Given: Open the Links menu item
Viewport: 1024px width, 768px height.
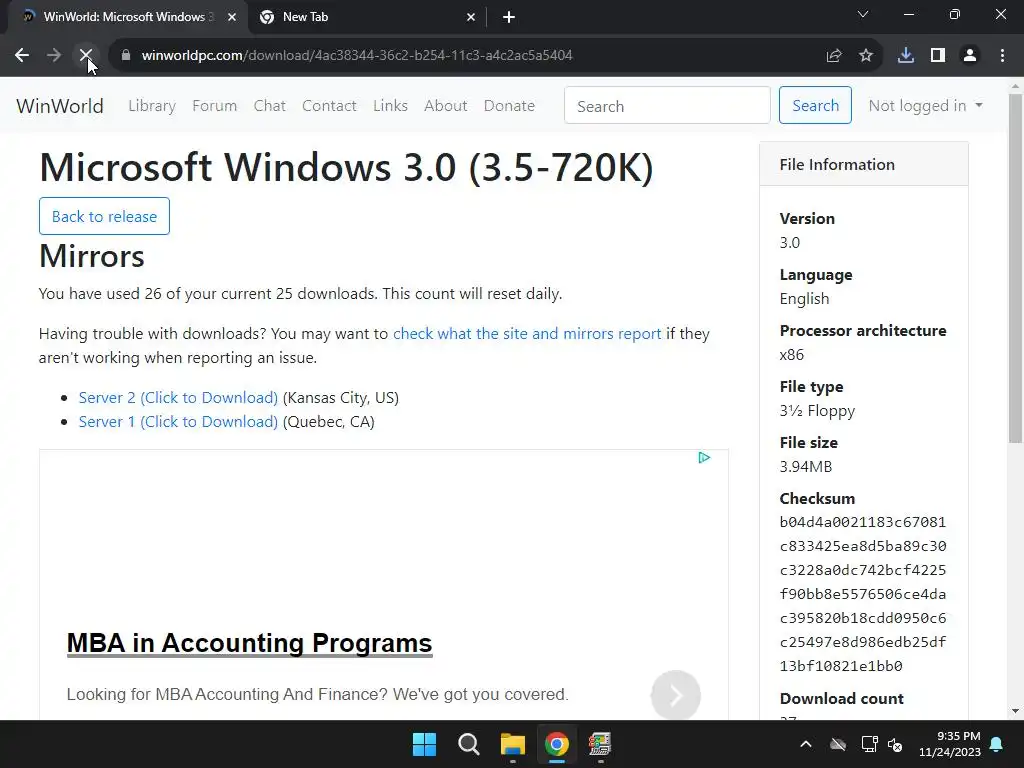Looking at the screenshot, I should click(391, 106).
